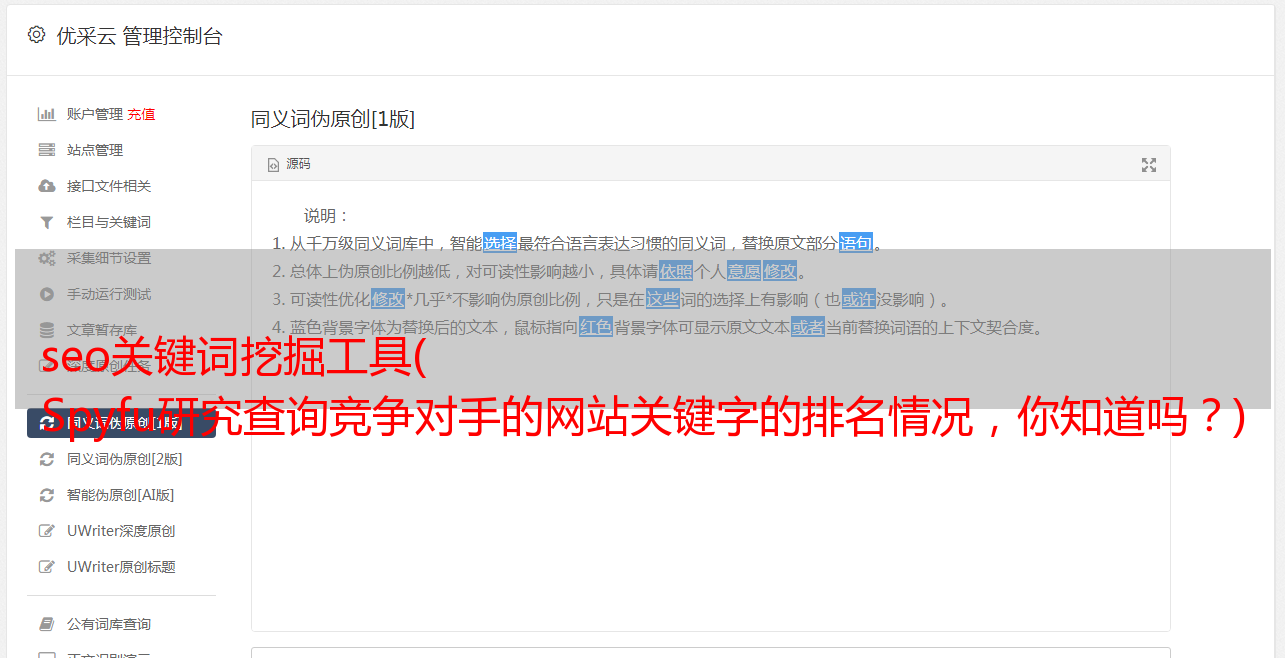
Task: Click the play circle icon for 手动运行测试
Action: click(47, 294)
